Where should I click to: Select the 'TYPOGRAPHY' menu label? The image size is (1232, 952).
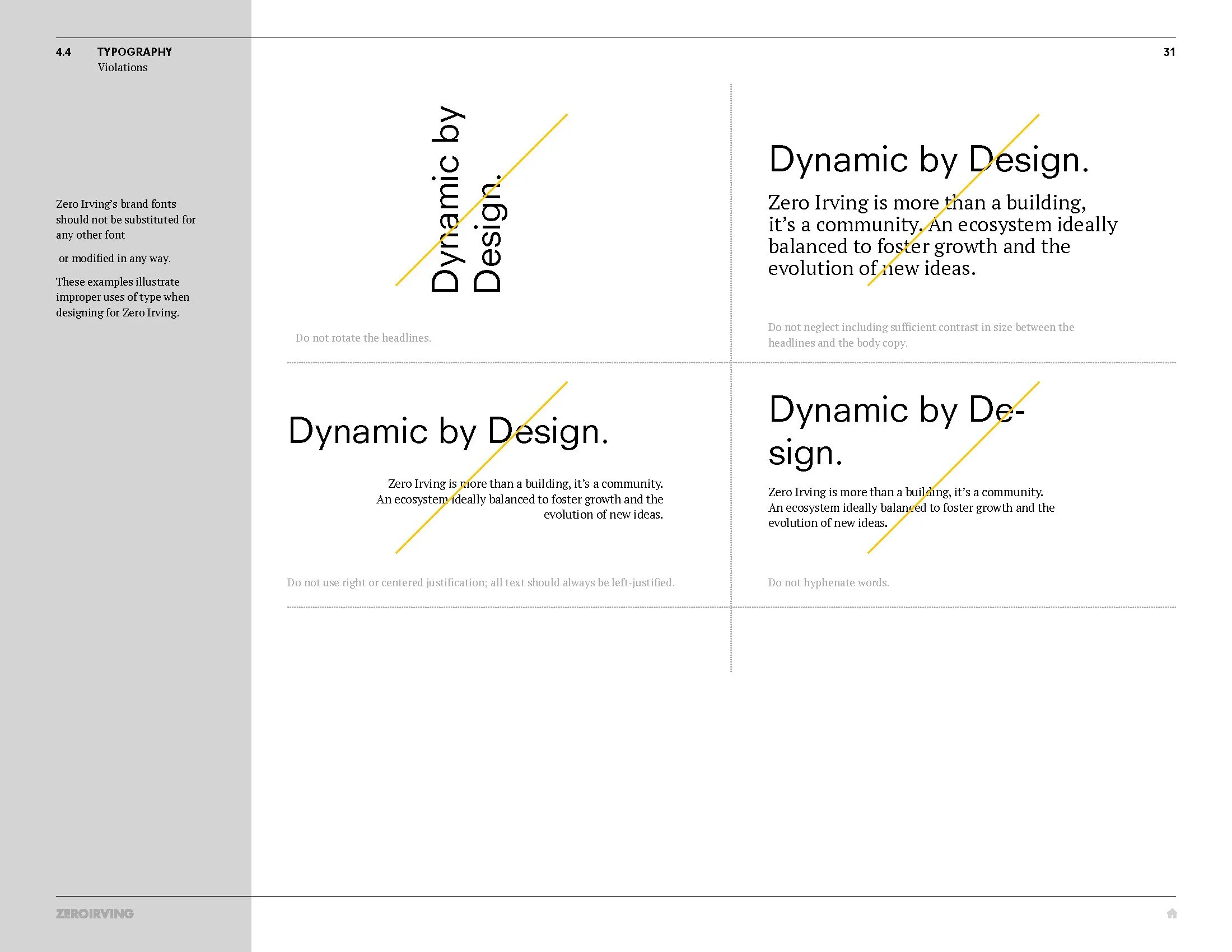(x=134, y=52)
